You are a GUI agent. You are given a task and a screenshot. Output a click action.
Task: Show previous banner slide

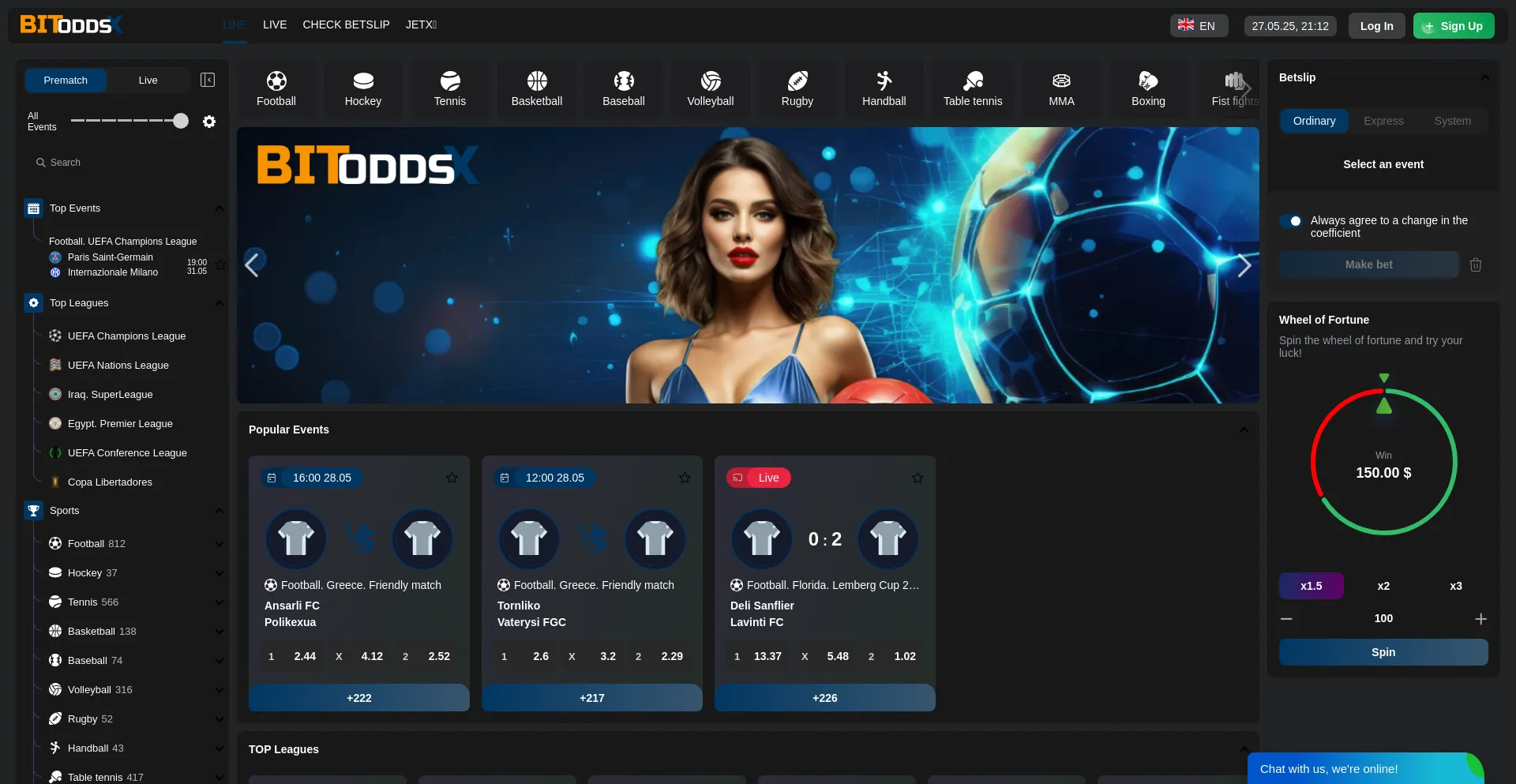point(252,264)
